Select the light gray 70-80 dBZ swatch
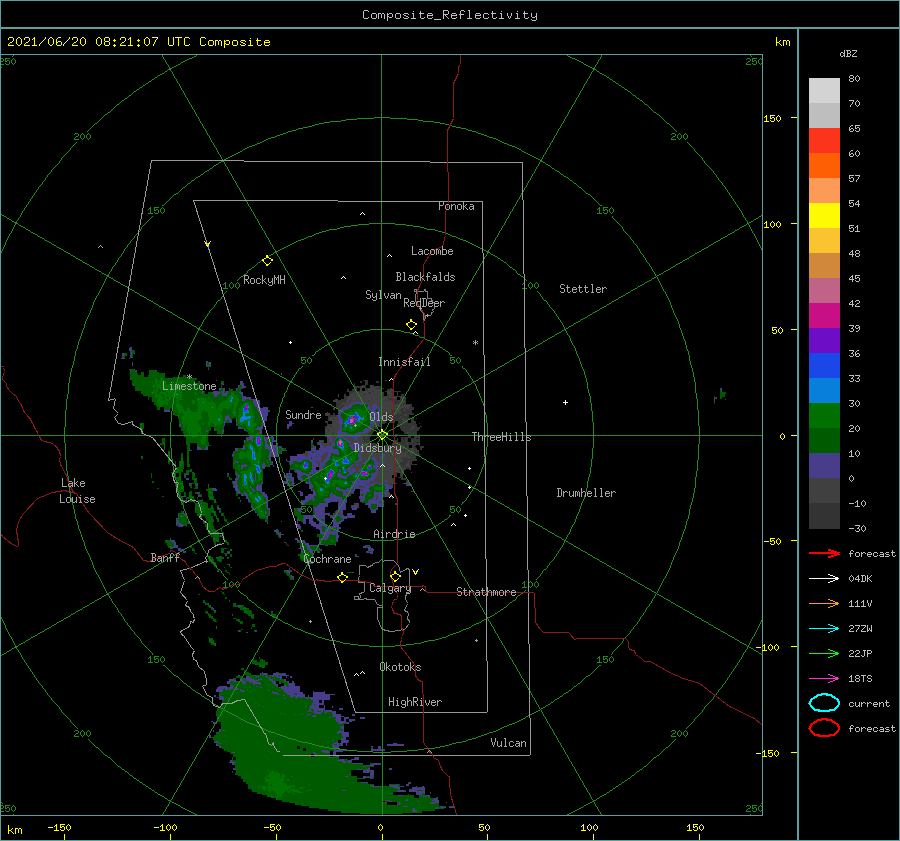This screenshot has width=900, height=841. pyautogui.click(x=824, y=91)
